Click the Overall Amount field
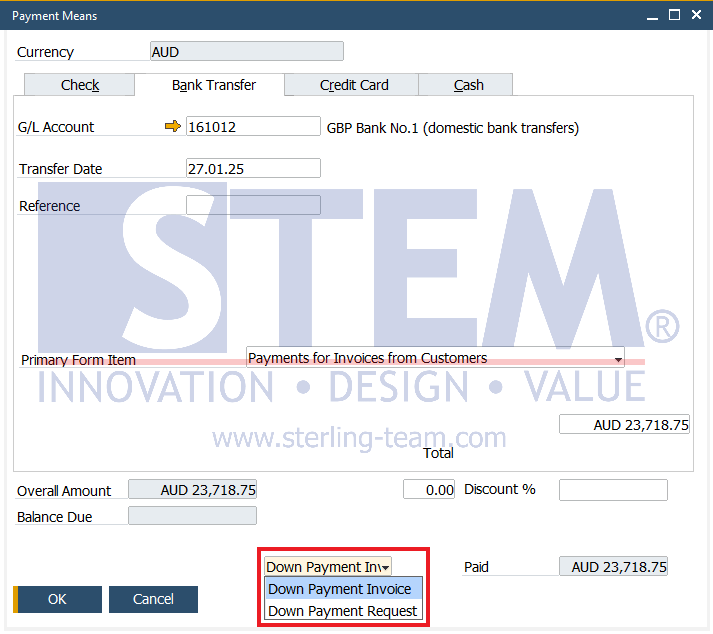Viewport: 713px width, 634px height. [192, 489]
